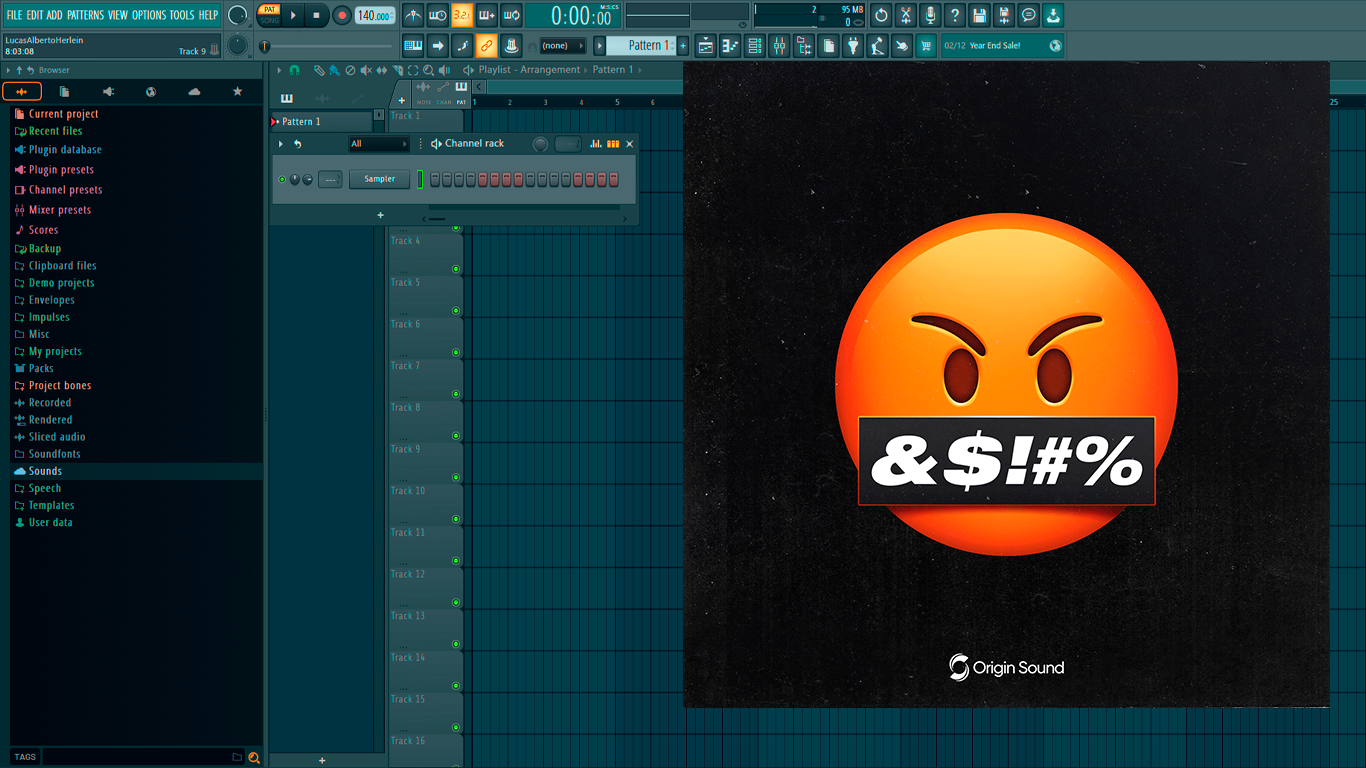Toggle the loop recording icon
Image resolution: width=1366 pixels, height=768 pixels.
pos(511,15)
